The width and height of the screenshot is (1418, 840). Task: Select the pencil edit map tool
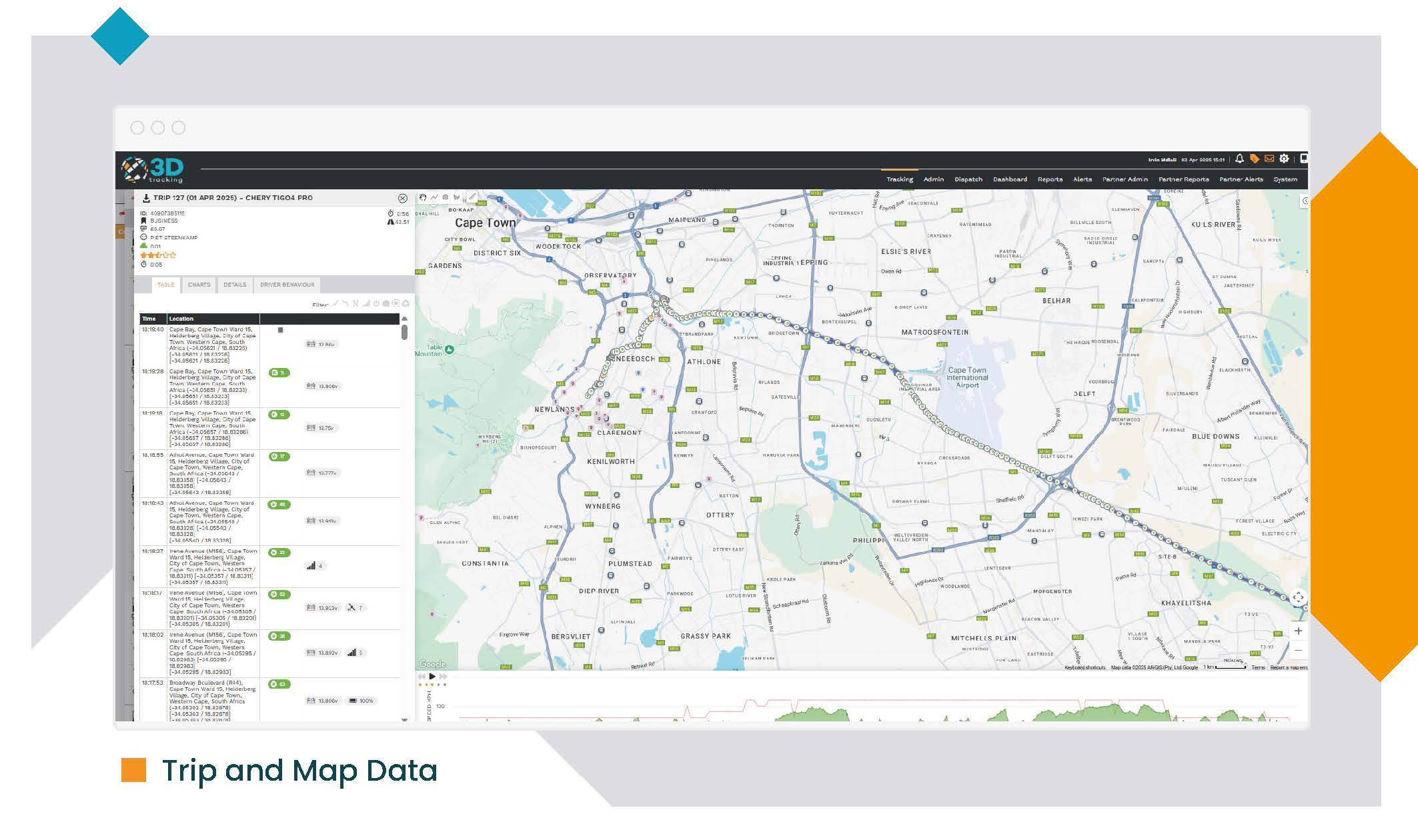pos(472,197)
